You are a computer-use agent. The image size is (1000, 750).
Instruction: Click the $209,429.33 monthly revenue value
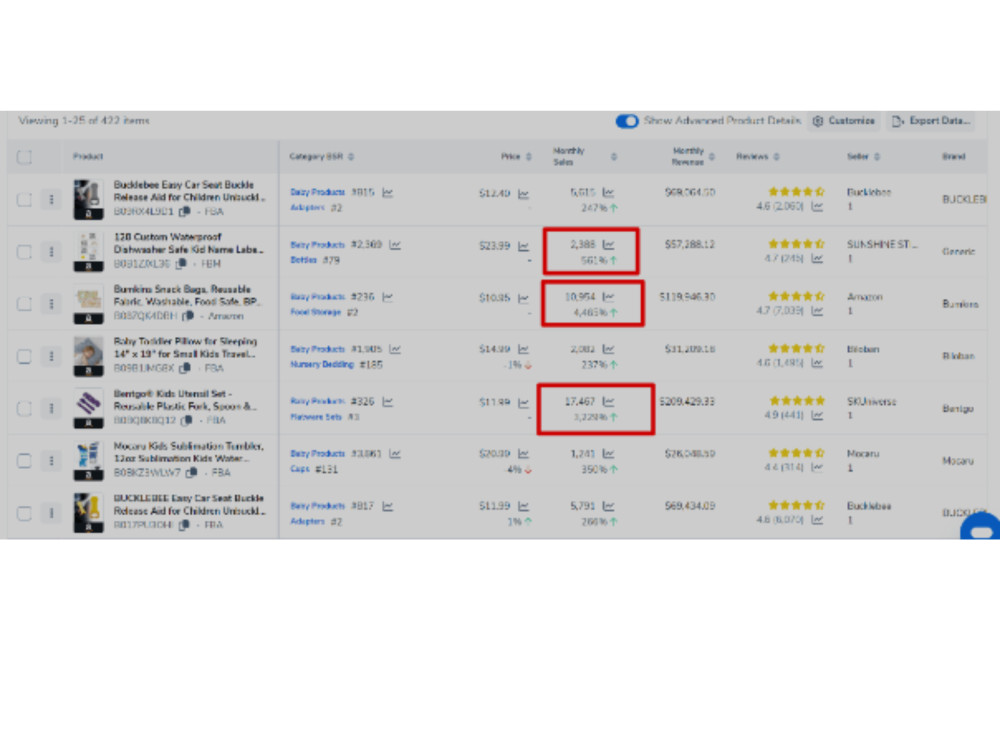click(x=687, y=402)
